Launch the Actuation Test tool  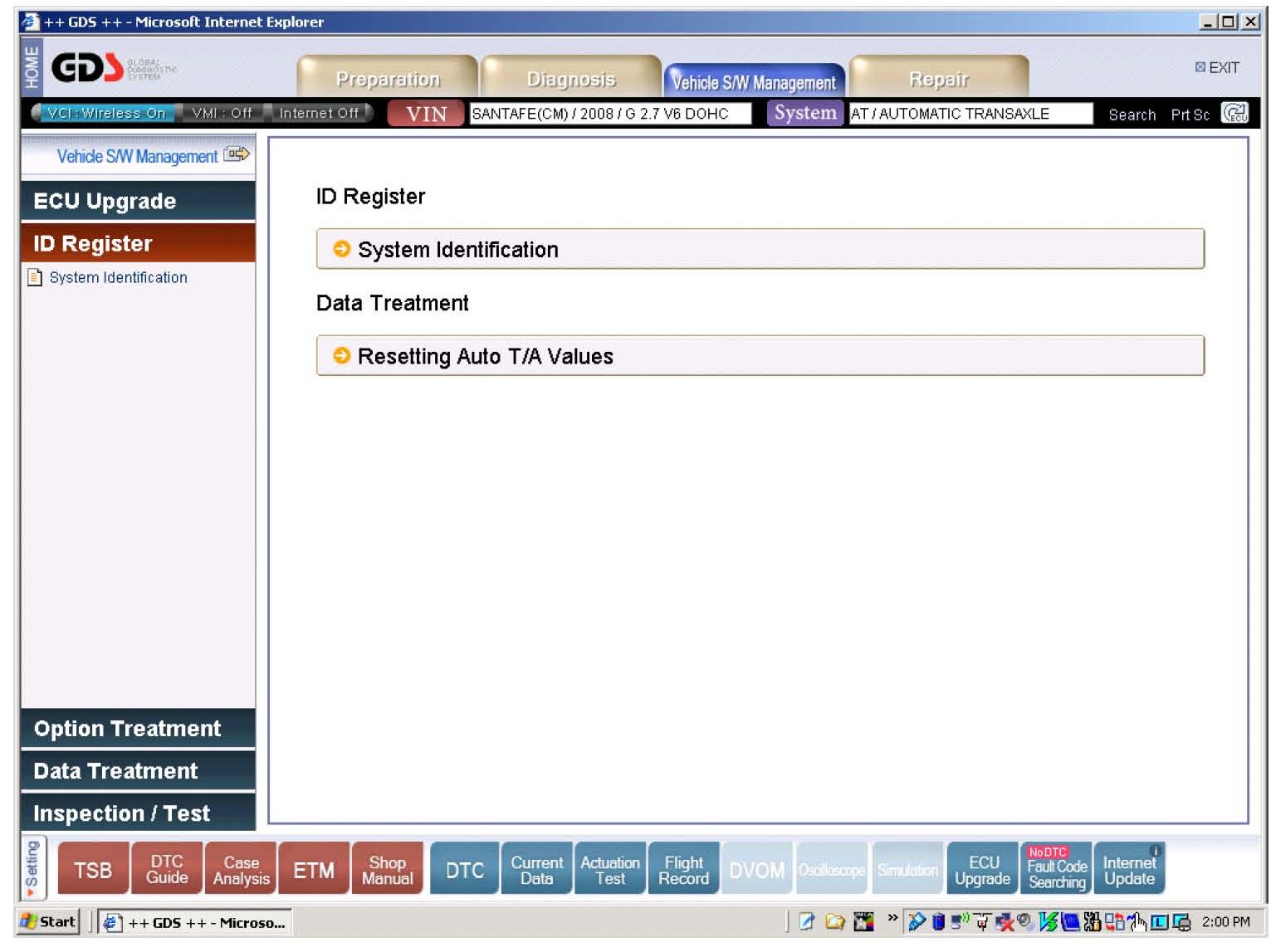pos(609,870)
